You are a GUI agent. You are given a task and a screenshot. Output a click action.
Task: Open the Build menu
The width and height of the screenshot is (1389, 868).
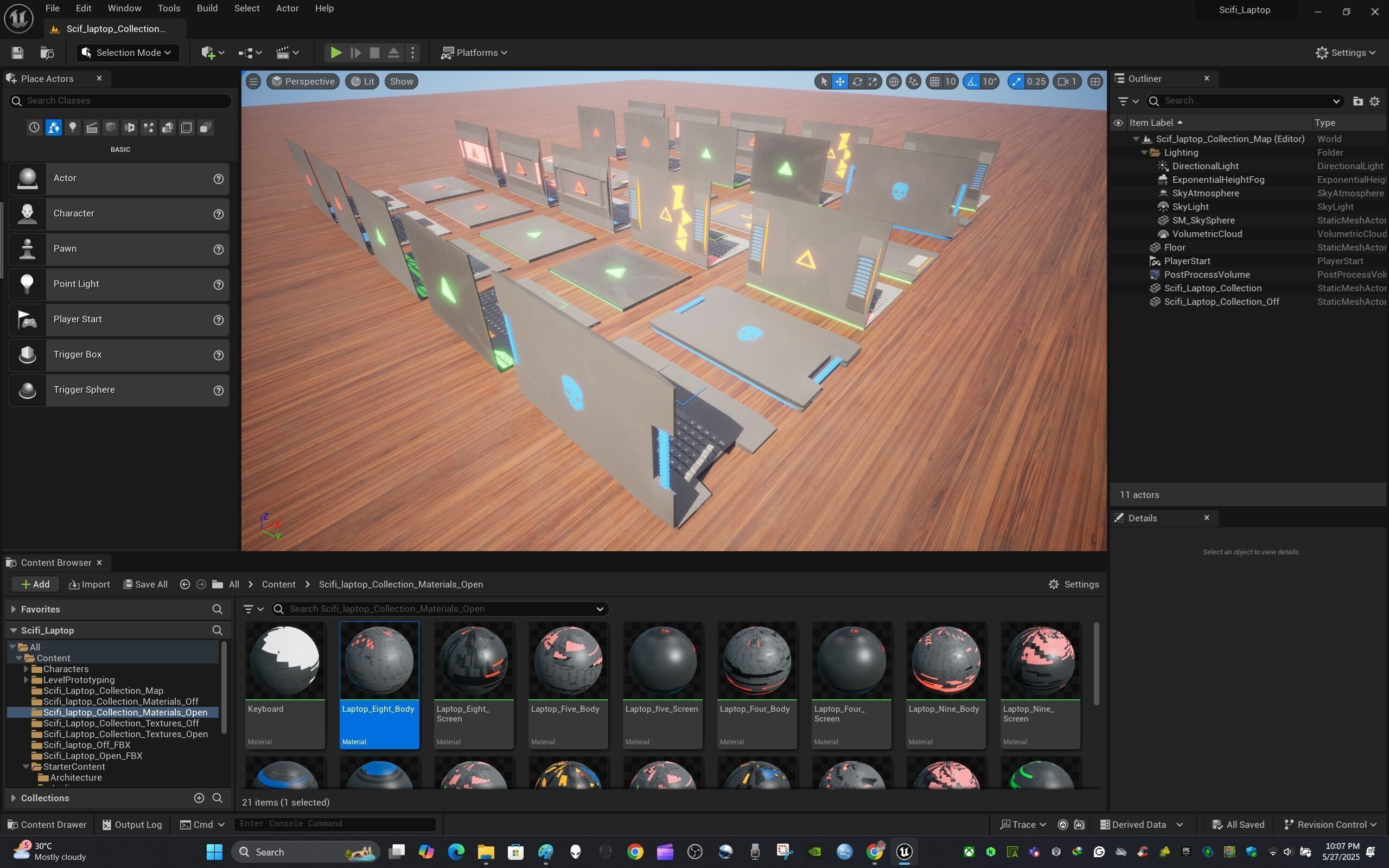point(207,9)
